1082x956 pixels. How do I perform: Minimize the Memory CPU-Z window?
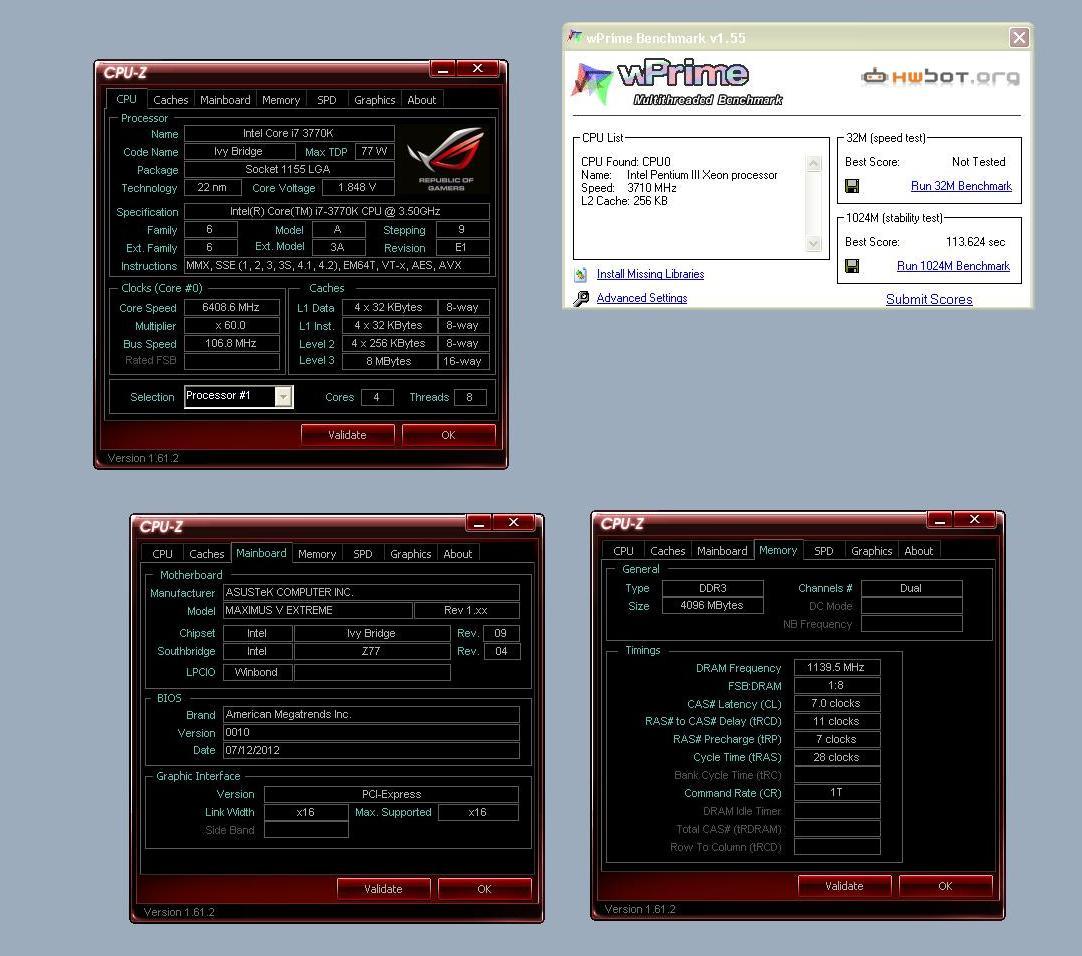939,519
